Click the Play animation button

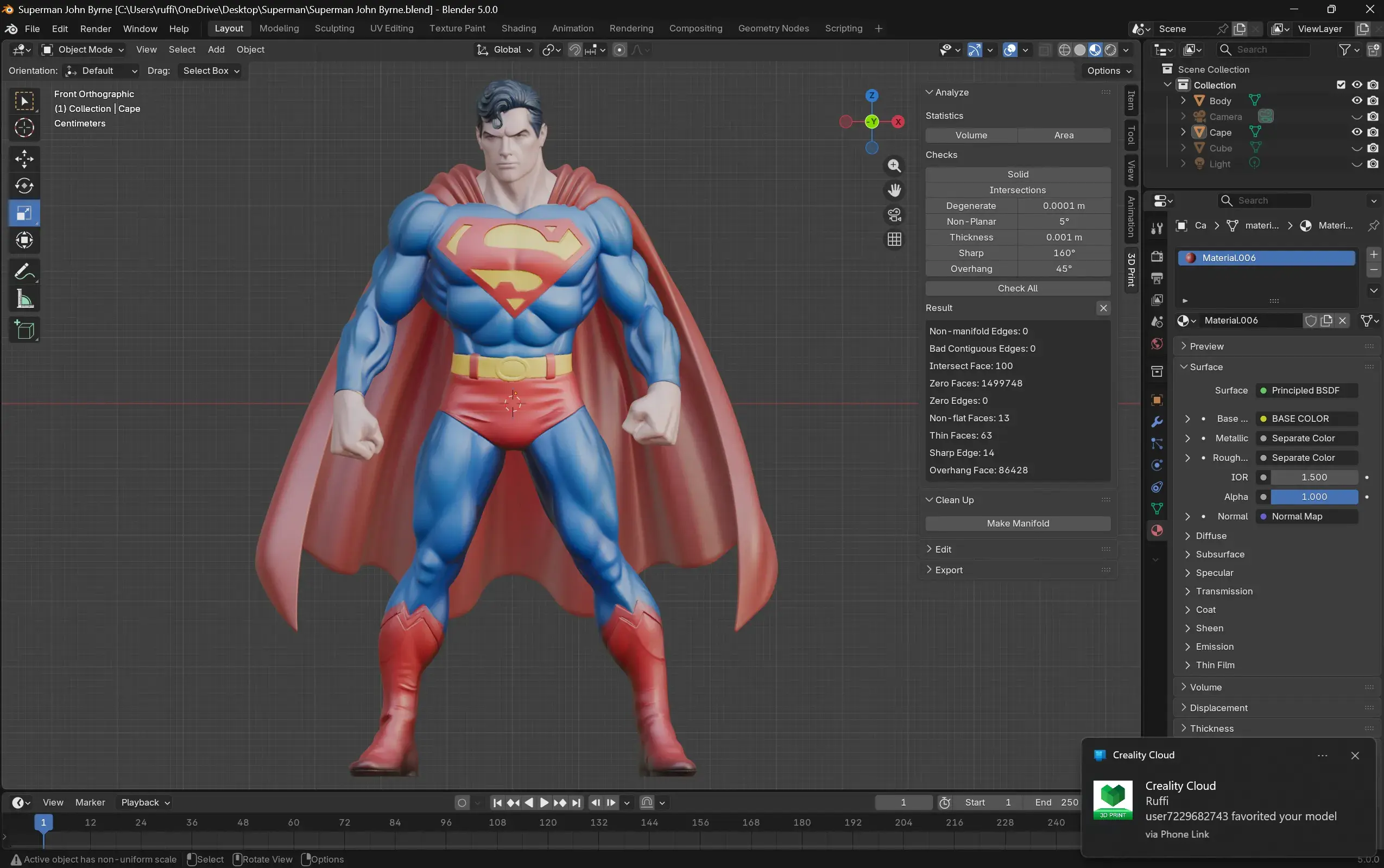544,802
